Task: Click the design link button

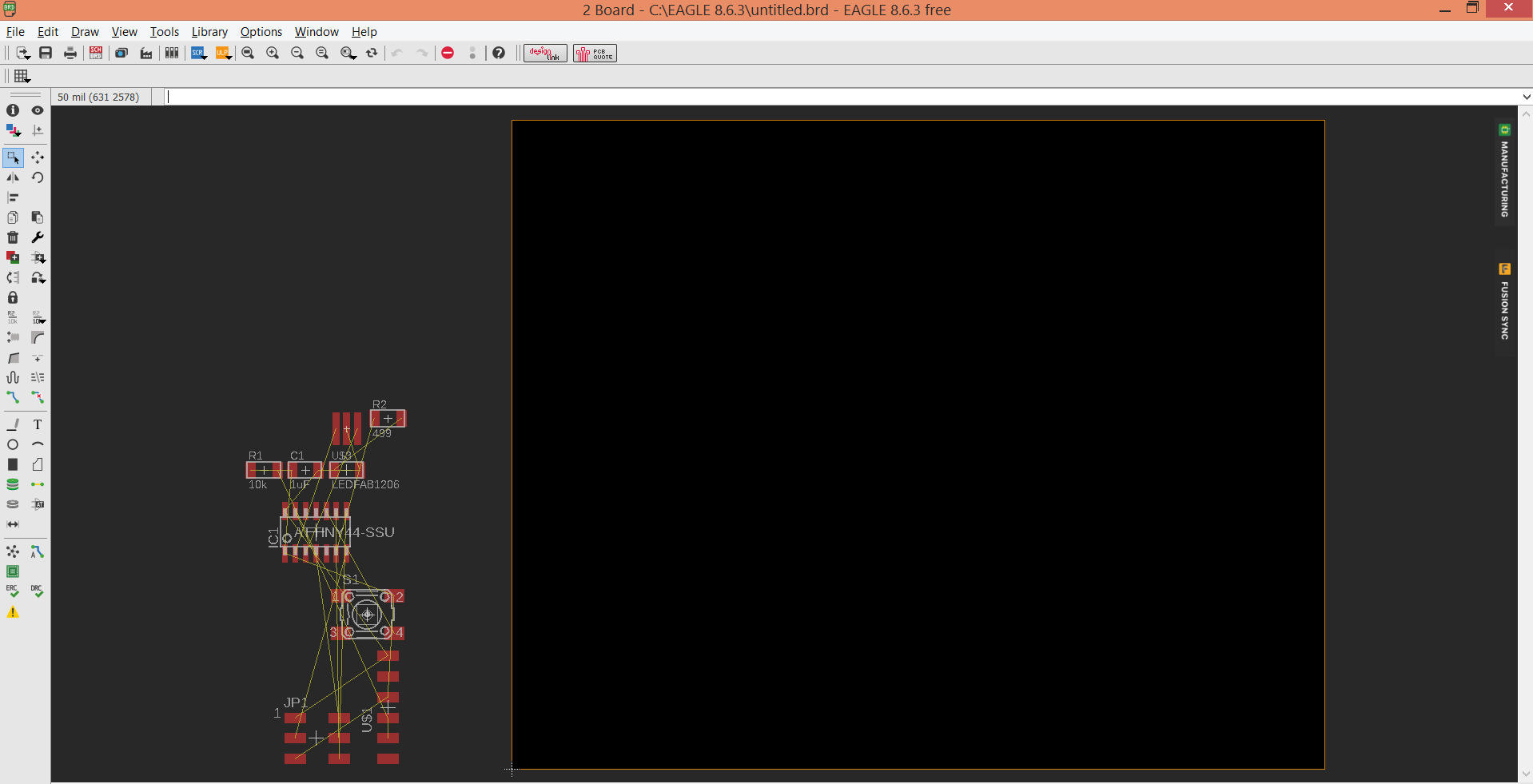Action: (x=545, y=53)
